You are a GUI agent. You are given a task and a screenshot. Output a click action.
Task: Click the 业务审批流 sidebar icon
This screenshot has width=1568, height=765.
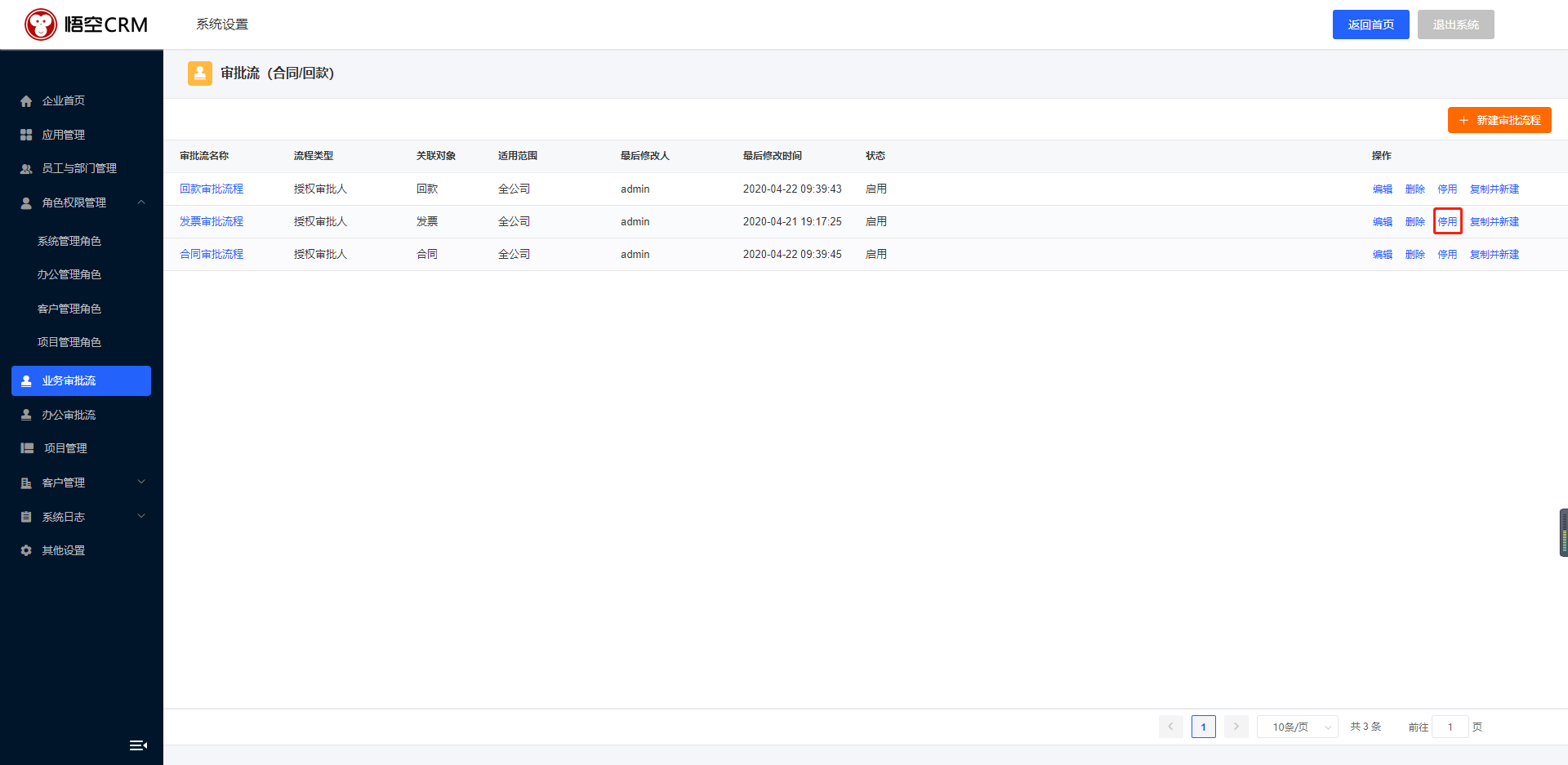pyautogui.click(x=26, y=381)
